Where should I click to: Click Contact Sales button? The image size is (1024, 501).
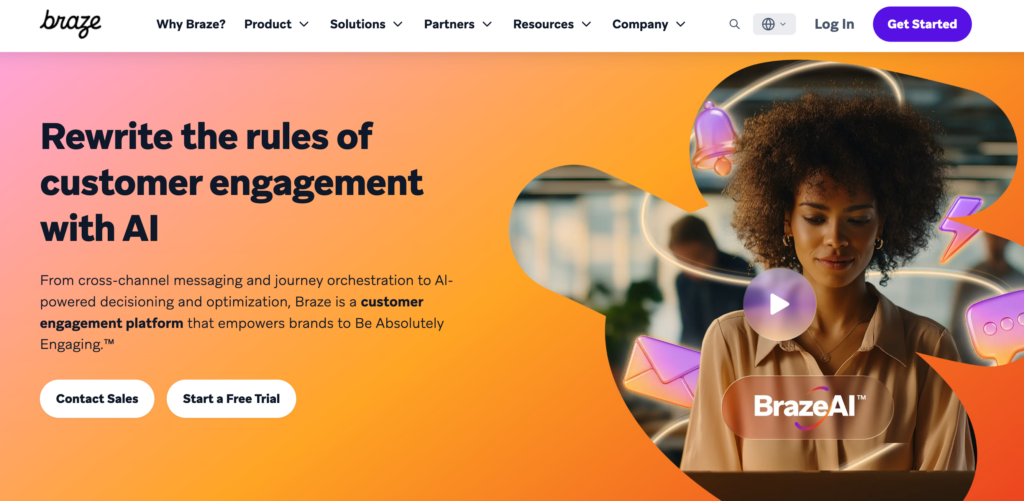click(x=97, y=398)
